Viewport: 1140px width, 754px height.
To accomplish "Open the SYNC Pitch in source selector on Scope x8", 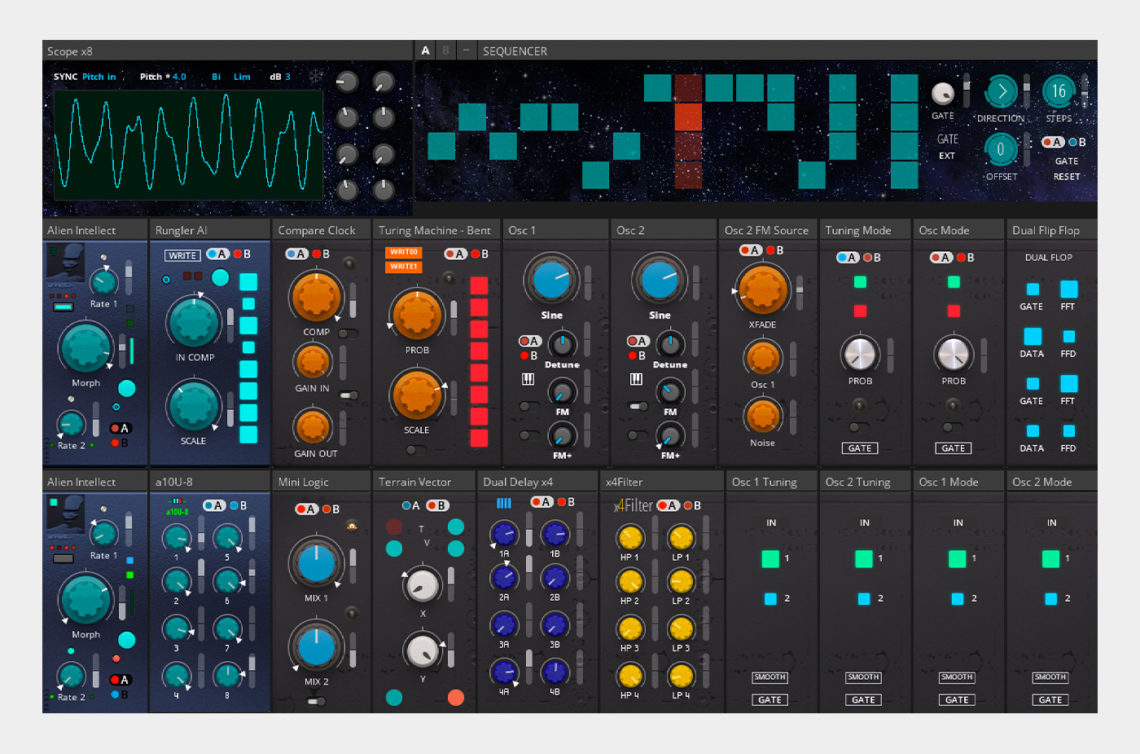I will 97,77.
